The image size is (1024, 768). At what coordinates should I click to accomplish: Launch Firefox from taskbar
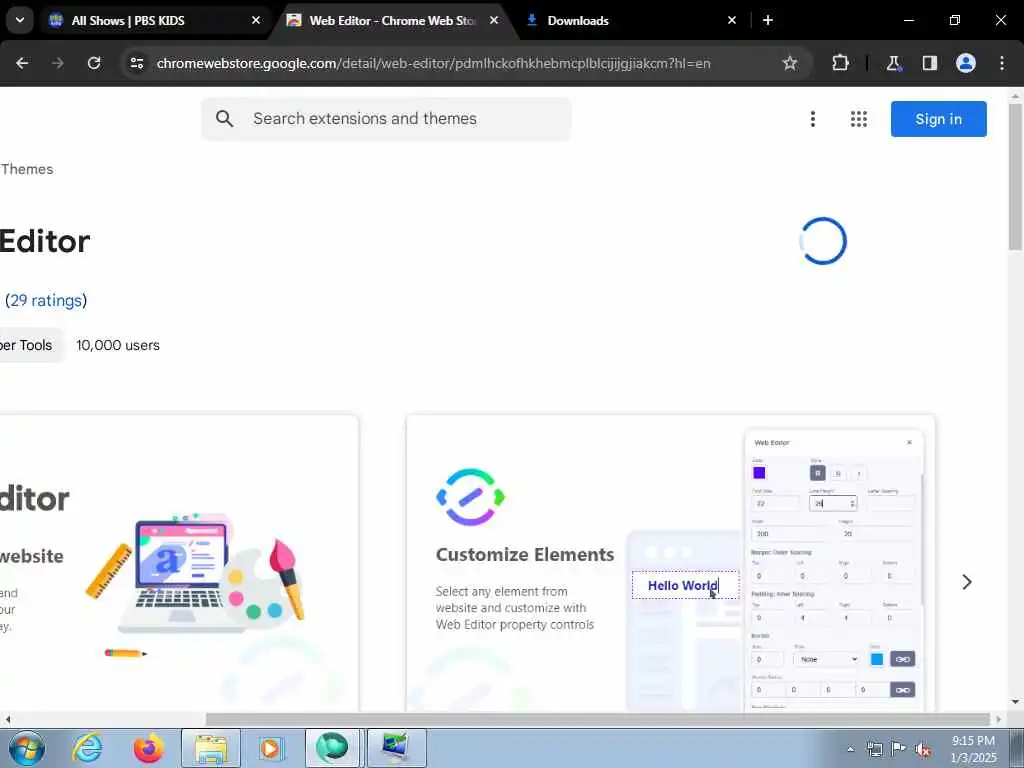coord(149,748)
